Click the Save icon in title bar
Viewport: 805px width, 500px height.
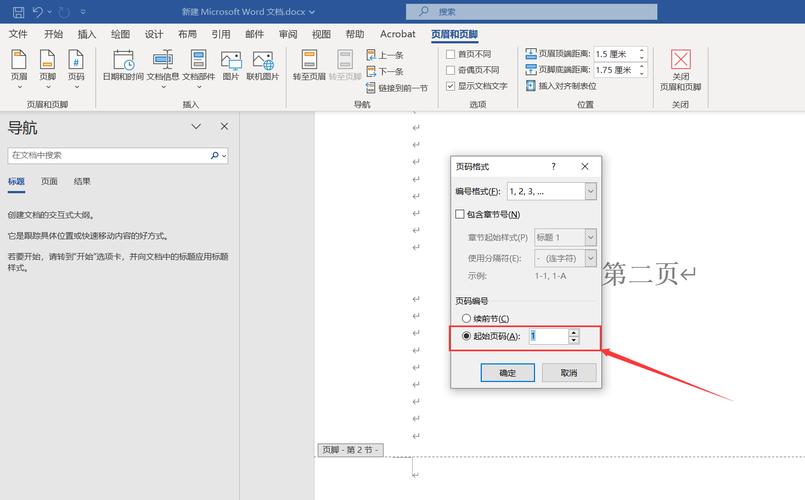(18, 11)
